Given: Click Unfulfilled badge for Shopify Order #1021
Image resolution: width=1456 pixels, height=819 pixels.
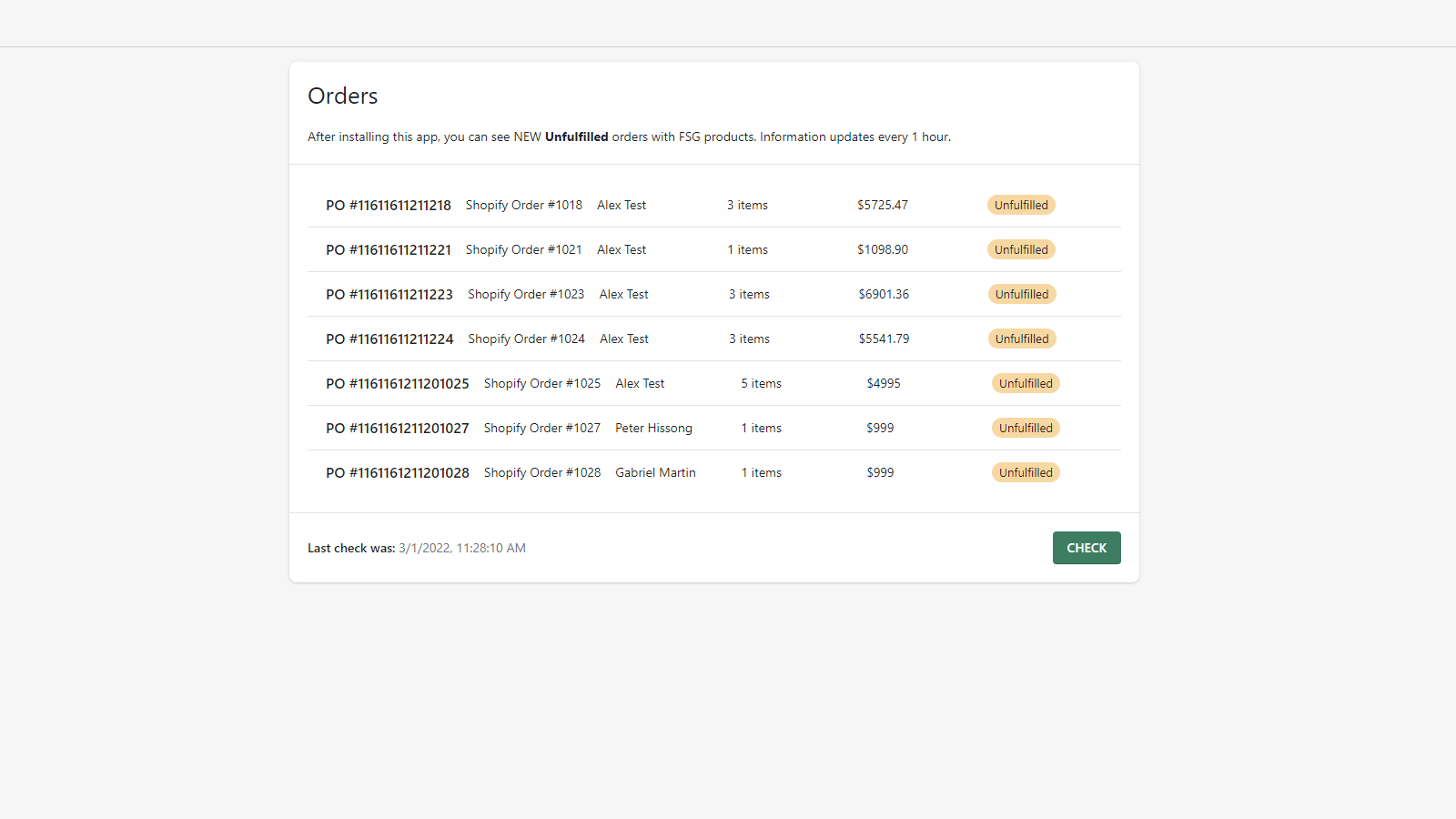Looking at the screenshot, I should coord(1021,250).
